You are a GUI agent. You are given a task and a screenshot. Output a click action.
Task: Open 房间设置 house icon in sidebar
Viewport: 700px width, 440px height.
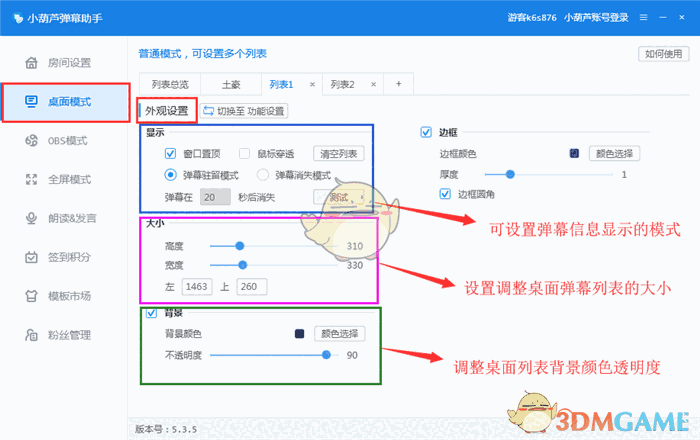pos(31,63)
